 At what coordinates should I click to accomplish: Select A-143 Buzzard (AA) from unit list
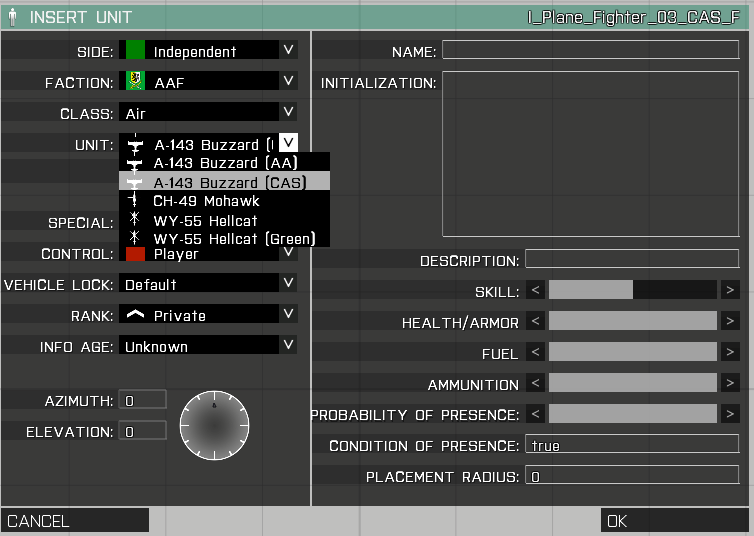point(225,162)
